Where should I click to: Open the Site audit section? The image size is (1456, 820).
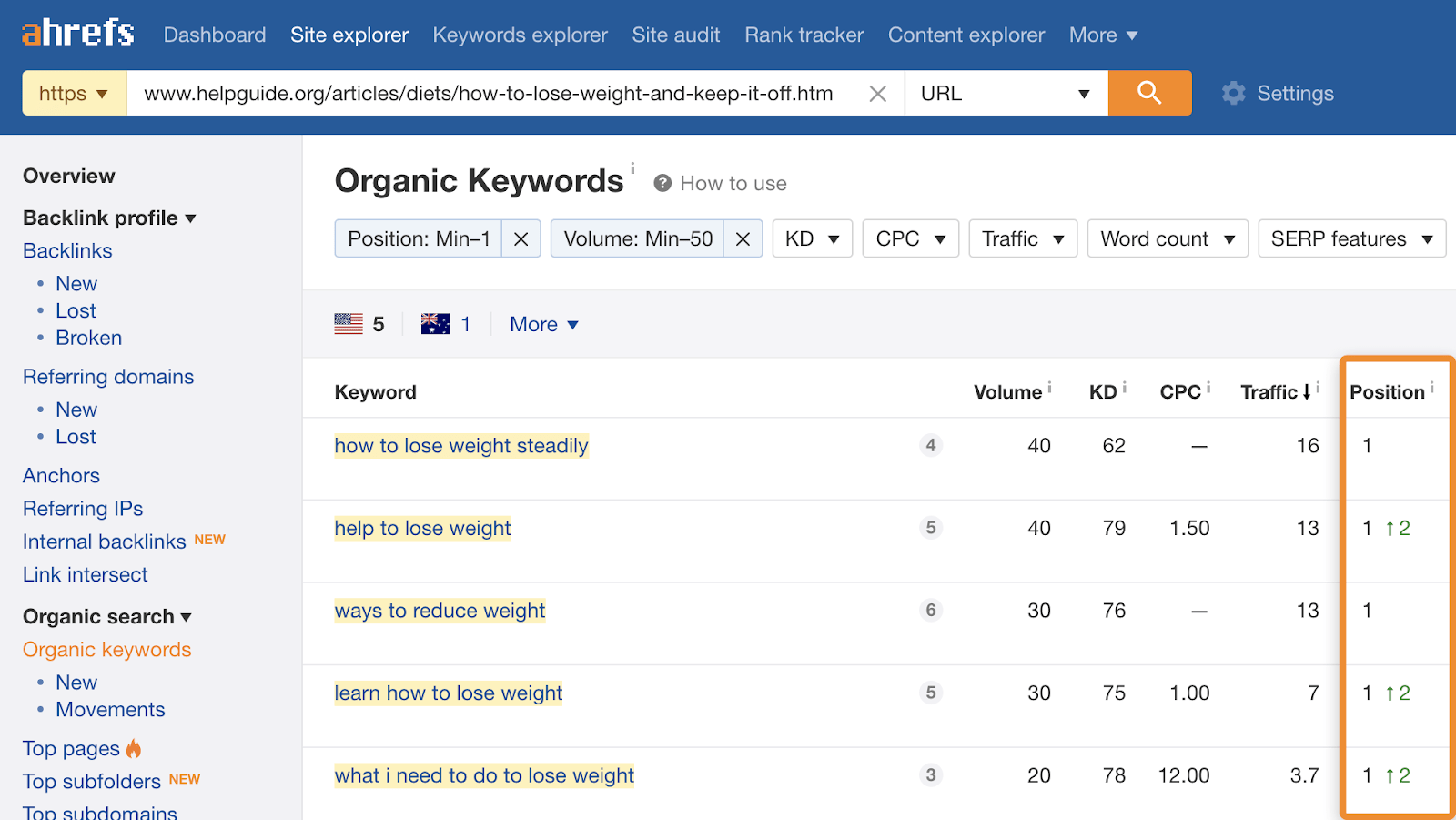tap(675, 35)
